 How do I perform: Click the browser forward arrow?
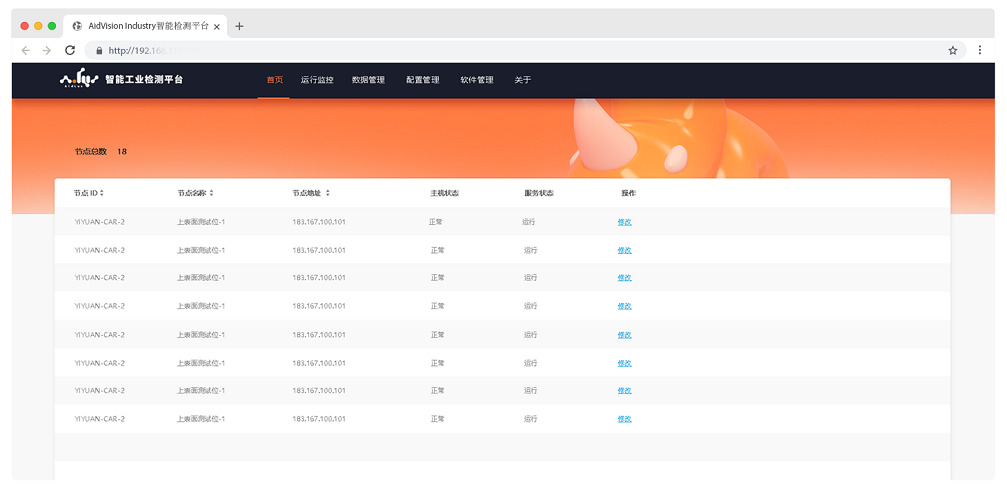(x=47, y=50)
